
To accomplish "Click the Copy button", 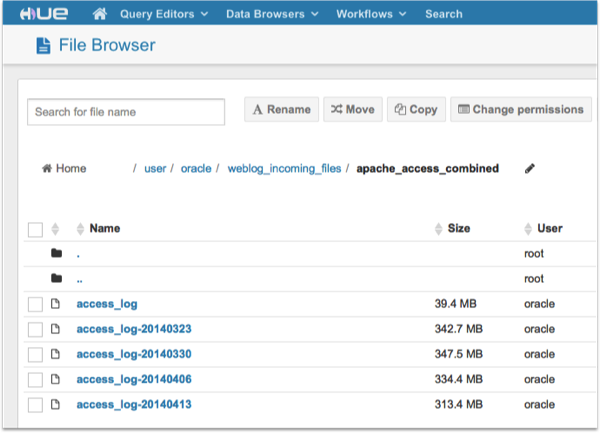I will (416, 109).
